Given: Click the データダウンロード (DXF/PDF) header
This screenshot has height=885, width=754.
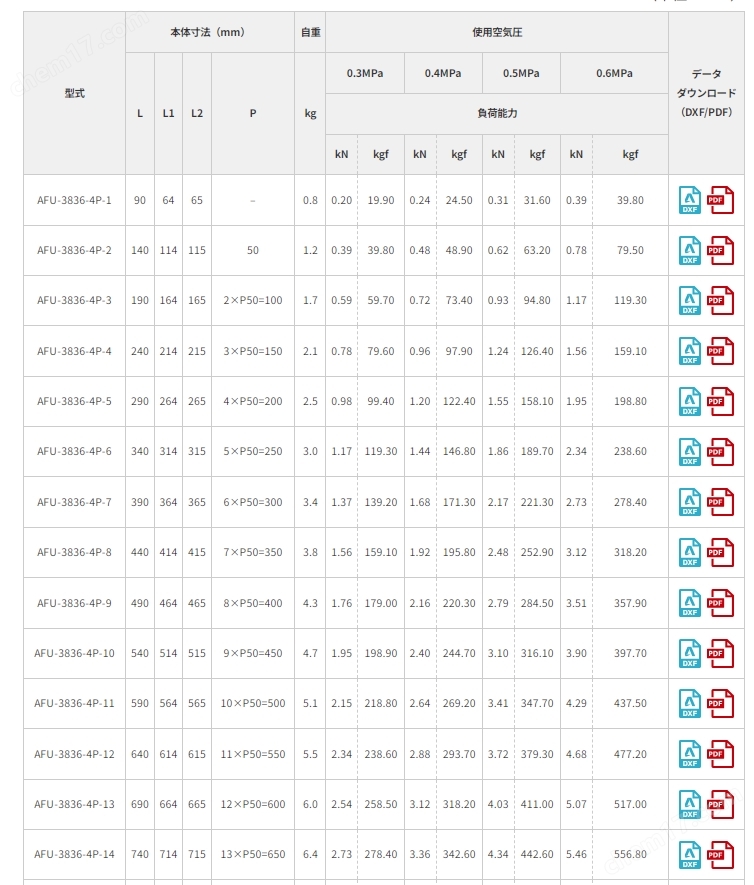Looking at the screenshot, I should click(x=707, y=93).
